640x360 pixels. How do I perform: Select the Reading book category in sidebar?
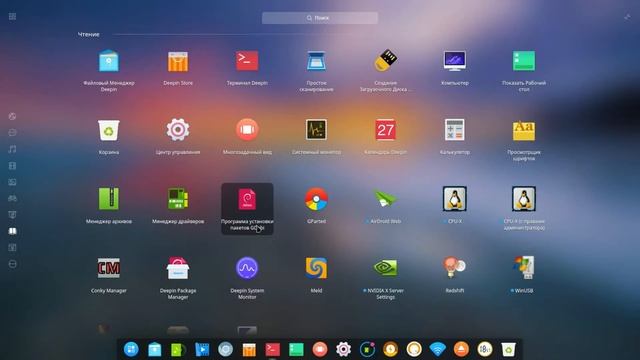coord(13,231)
